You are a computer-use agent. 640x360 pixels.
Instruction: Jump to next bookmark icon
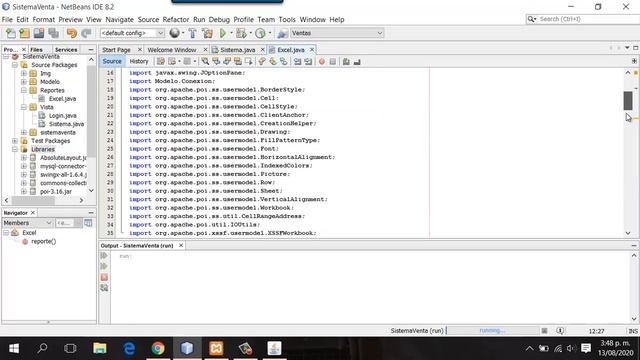[273, 62]
